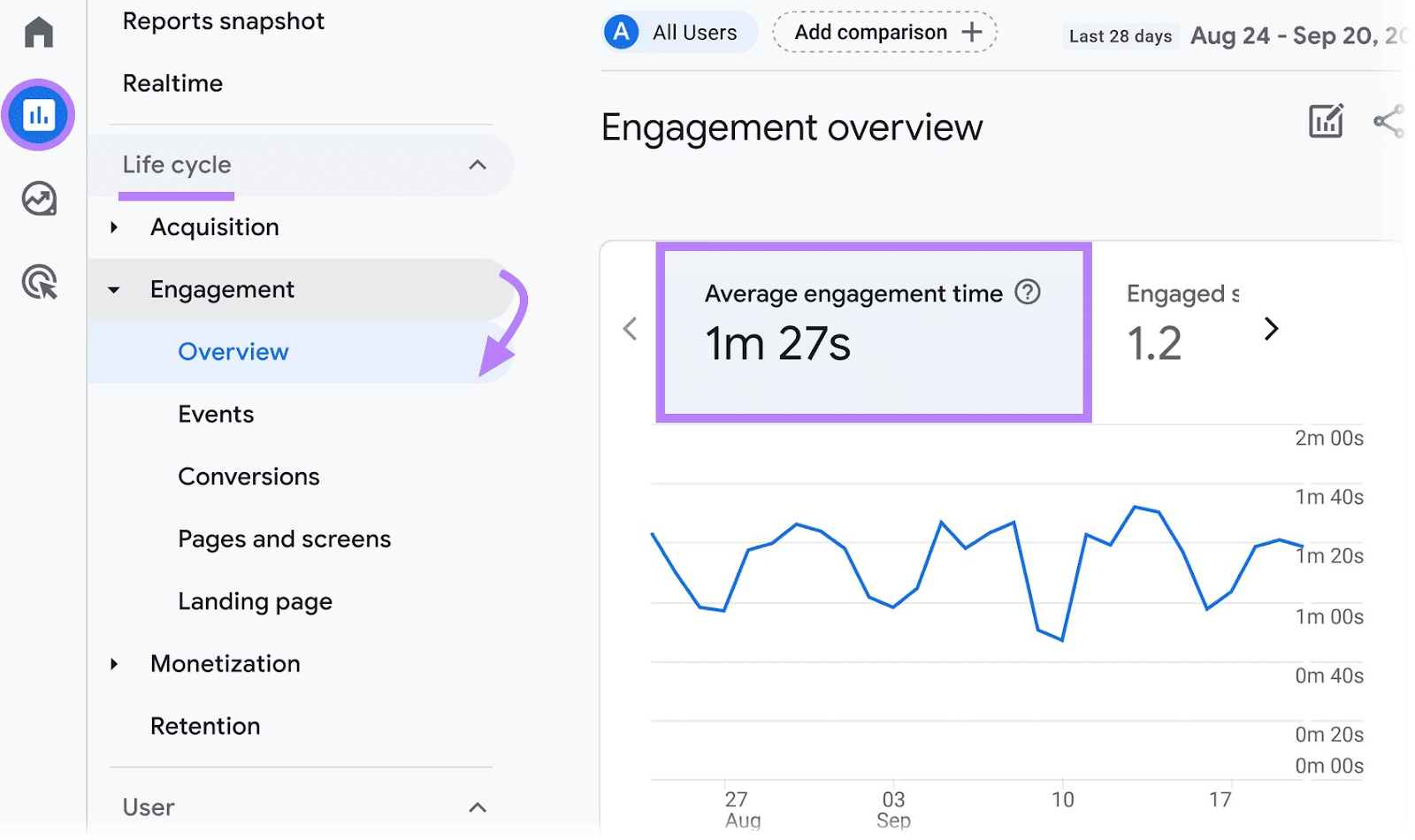
Task: Open the Reports snapshot
Action: [224, 21]
